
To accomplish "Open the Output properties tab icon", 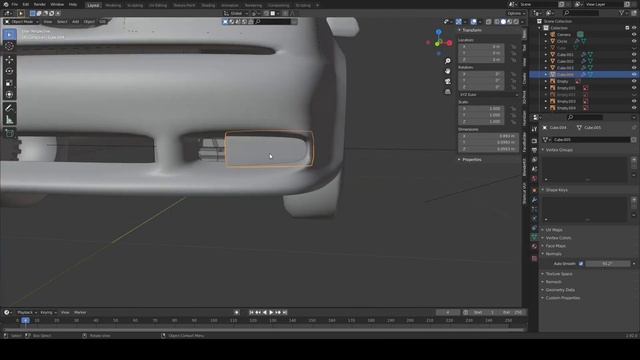I will pyautogui.click(x=534, y=149).
